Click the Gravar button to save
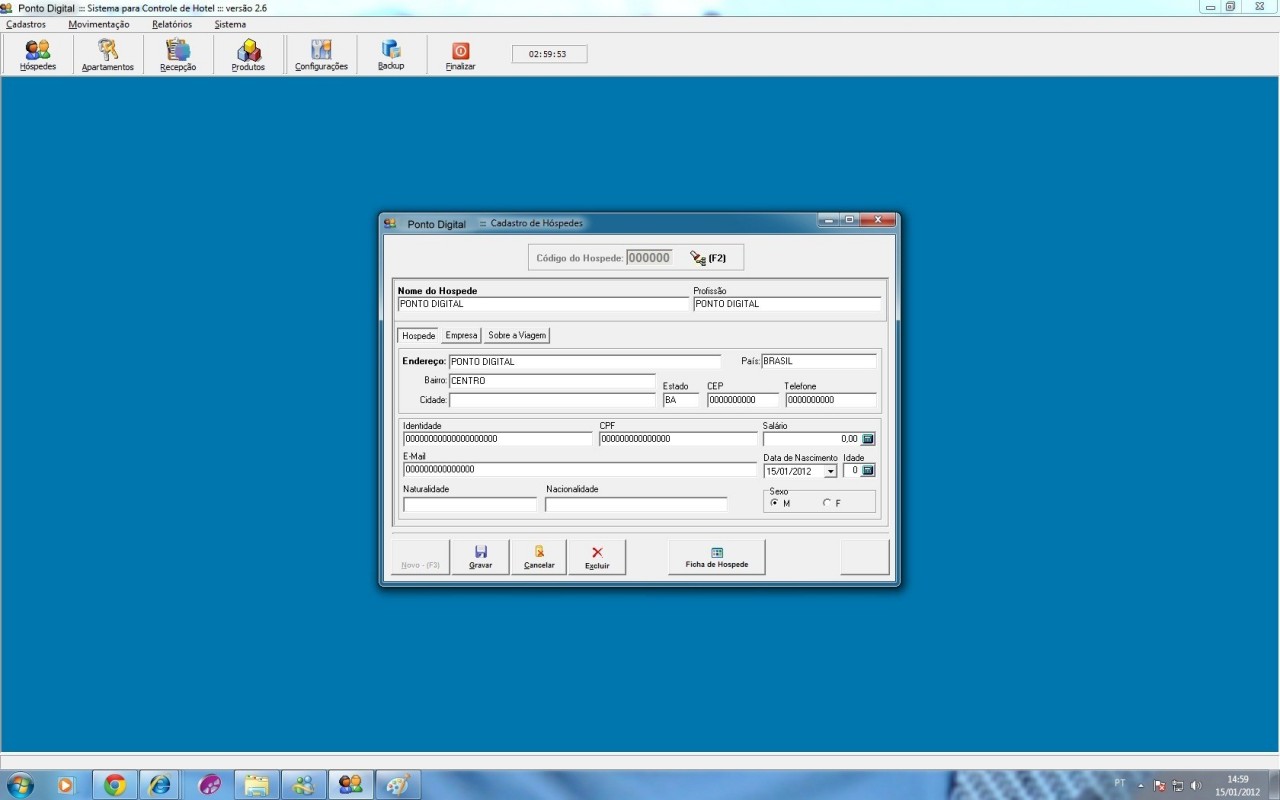 click(479, 557)
